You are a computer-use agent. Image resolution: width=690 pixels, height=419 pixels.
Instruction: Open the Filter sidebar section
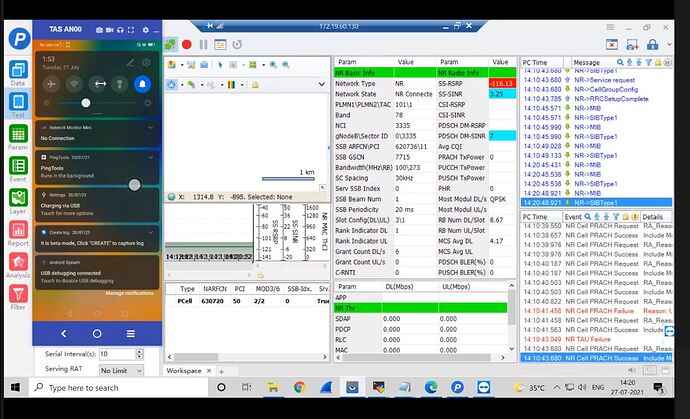click(x=18, y=297)
